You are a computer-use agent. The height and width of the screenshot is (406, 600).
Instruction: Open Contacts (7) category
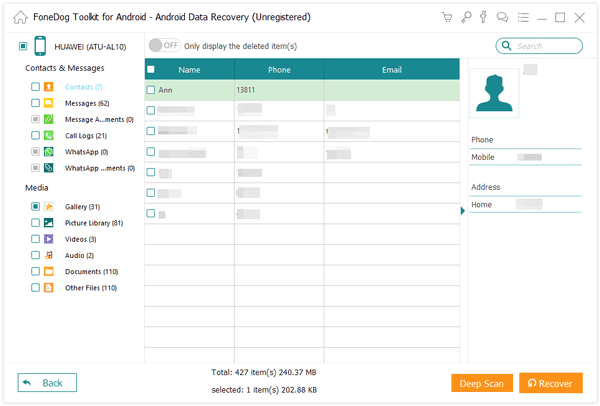(84, 87)
